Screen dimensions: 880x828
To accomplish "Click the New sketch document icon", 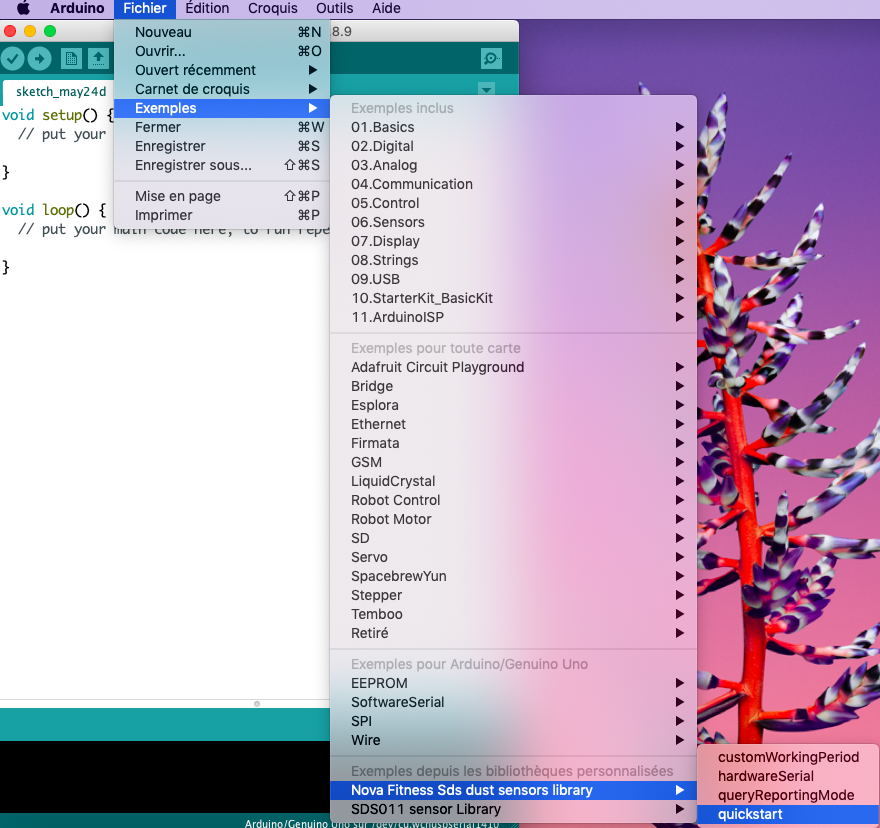I will tap(71, 58).
